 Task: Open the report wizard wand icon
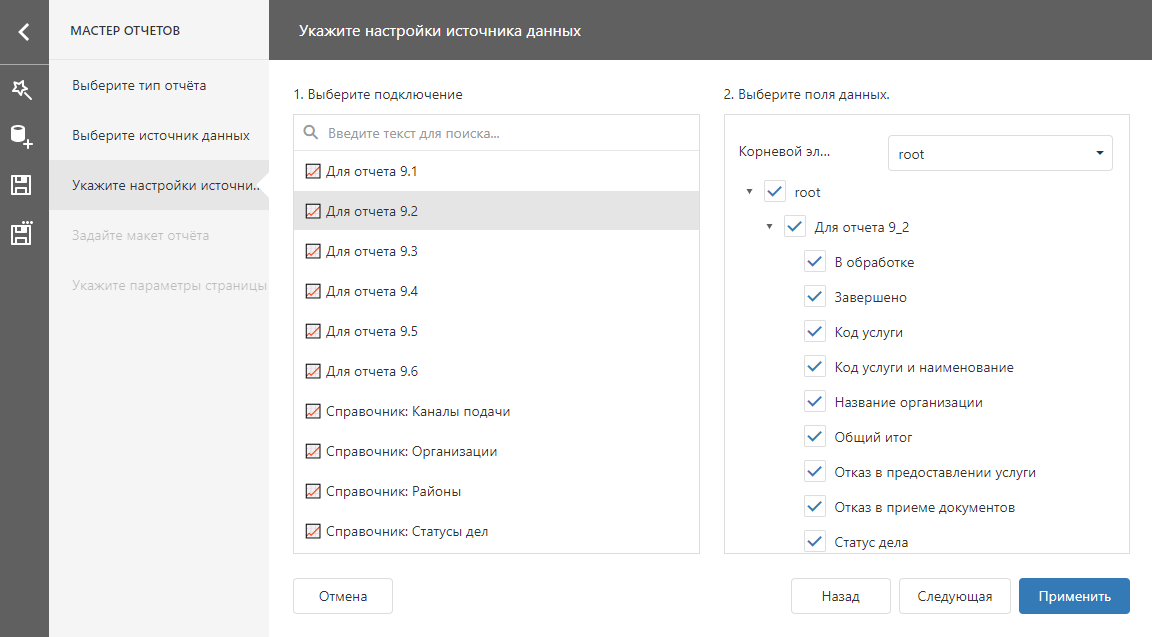point(22,89)
